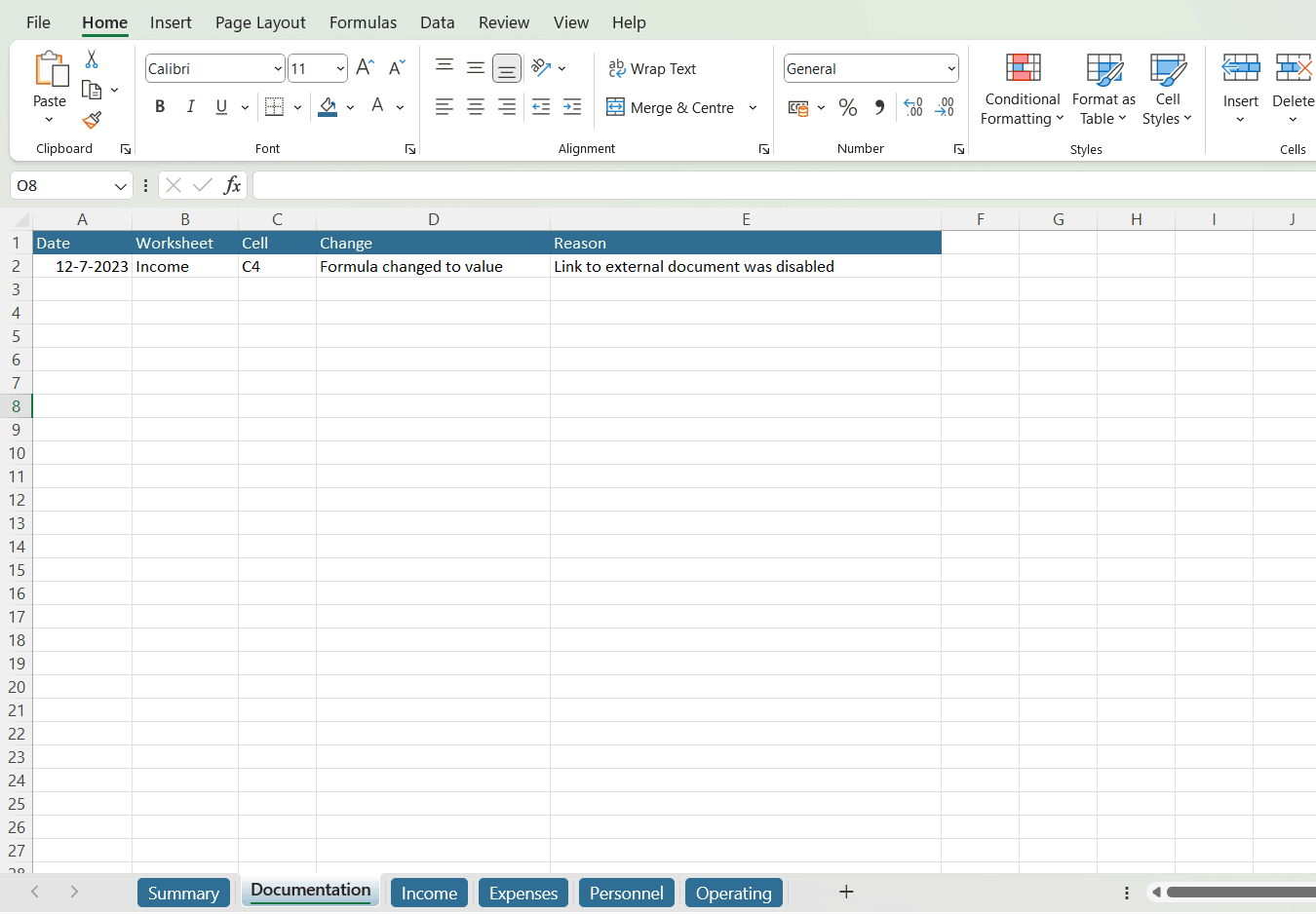The height and width of the screenshot is (914, 1316).
Task: Apply percent number format
Action: pos(848,107)
